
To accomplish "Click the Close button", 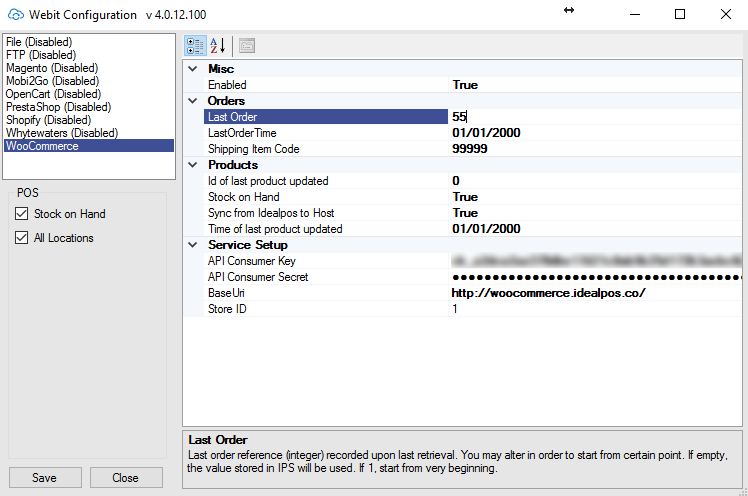I will pos(126,477).
